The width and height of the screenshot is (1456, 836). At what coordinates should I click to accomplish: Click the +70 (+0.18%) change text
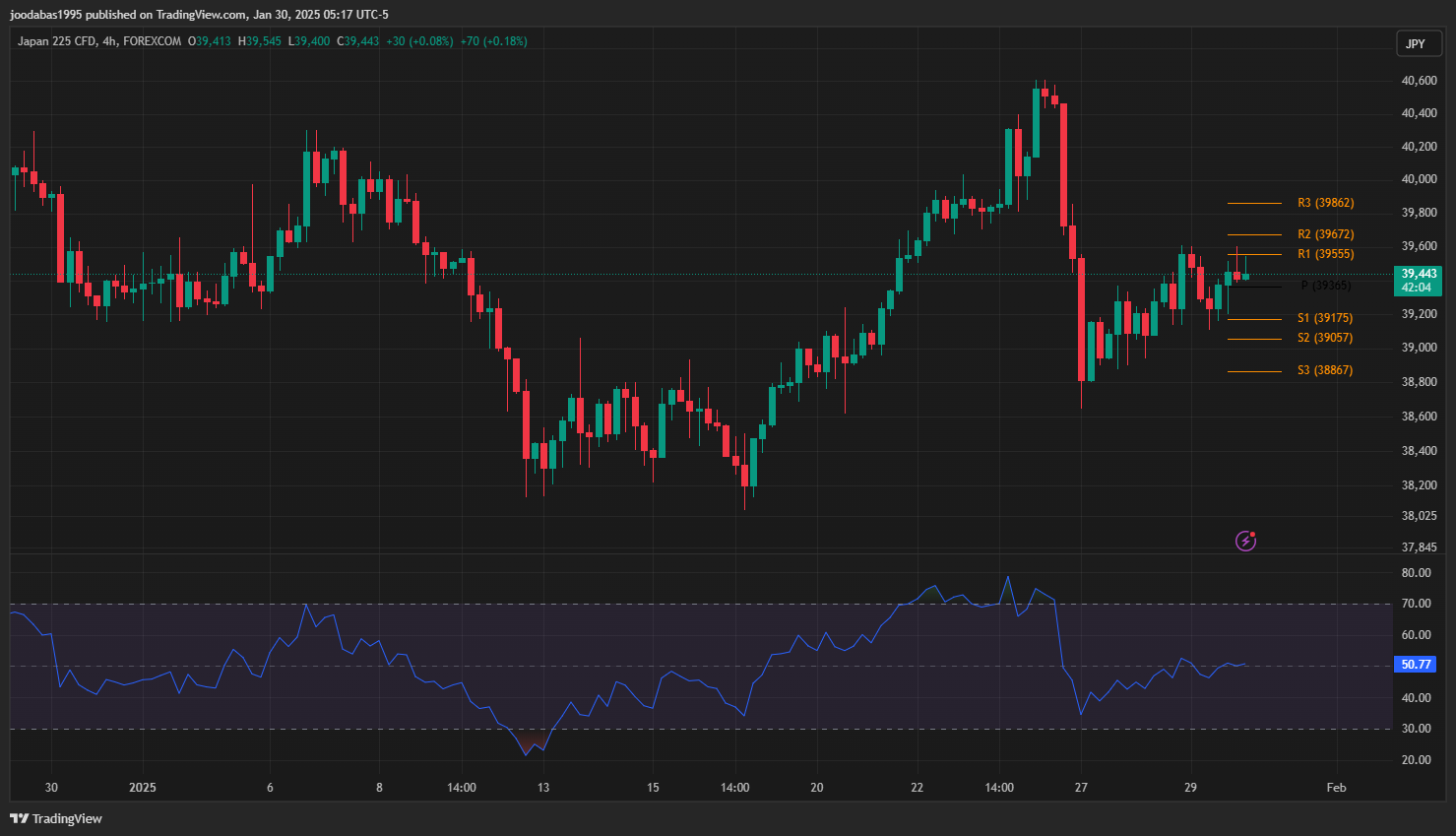494,41
